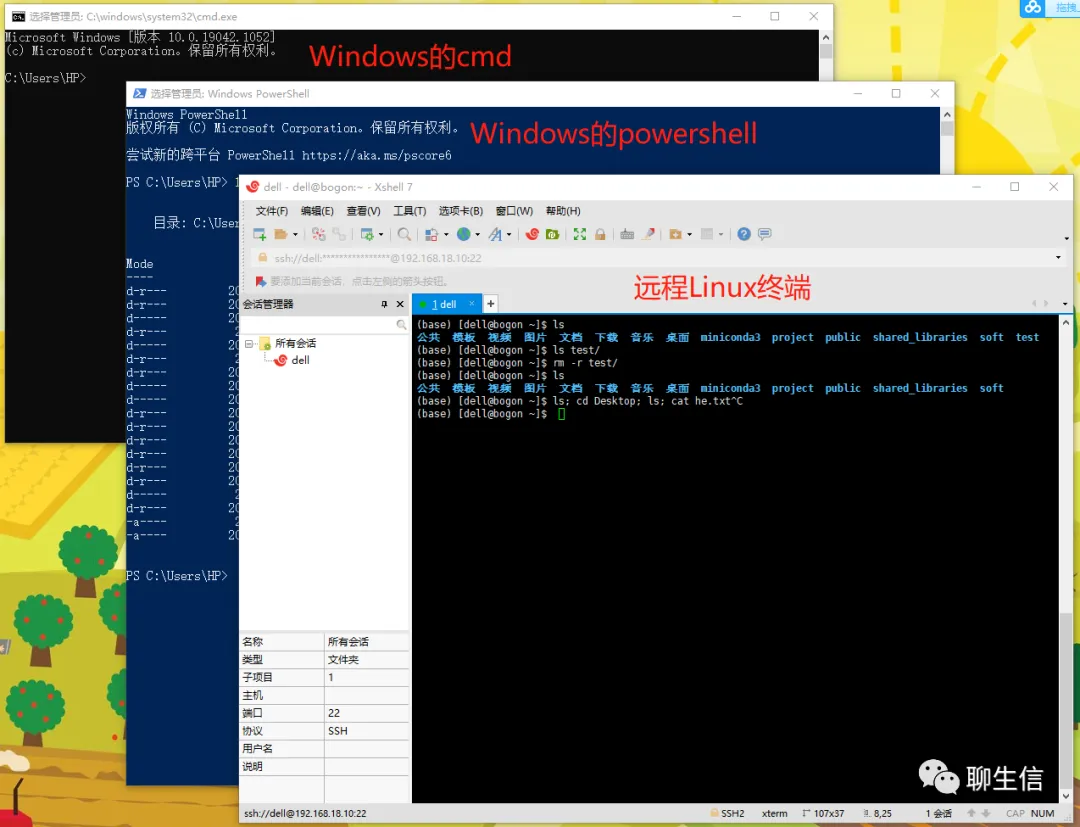Launch Xshell red swirl icon in toolbar
This screenshot has width=1080, height=827.
[x=532, y=234]
